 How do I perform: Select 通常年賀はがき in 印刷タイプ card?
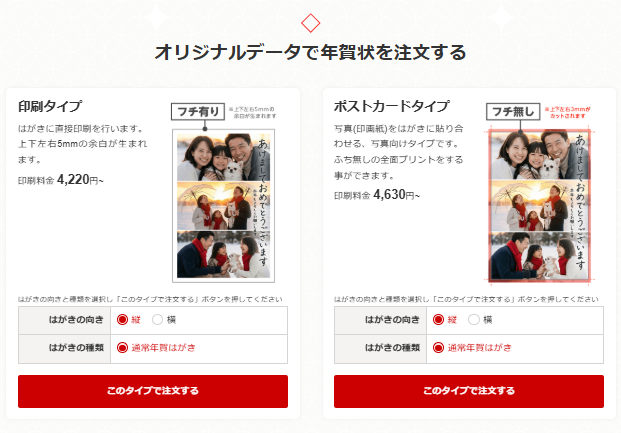point(122,348)
